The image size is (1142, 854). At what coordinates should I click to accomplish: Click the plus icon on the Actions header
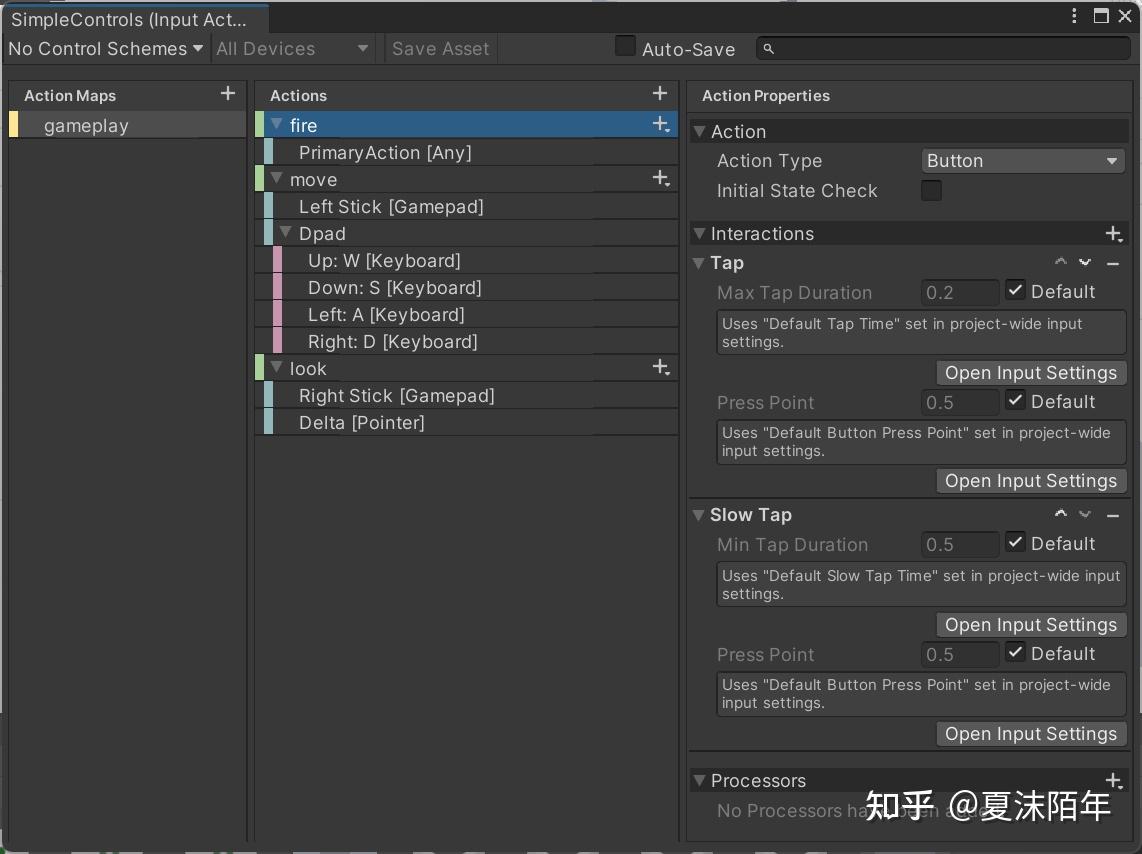tap(660, 93)
